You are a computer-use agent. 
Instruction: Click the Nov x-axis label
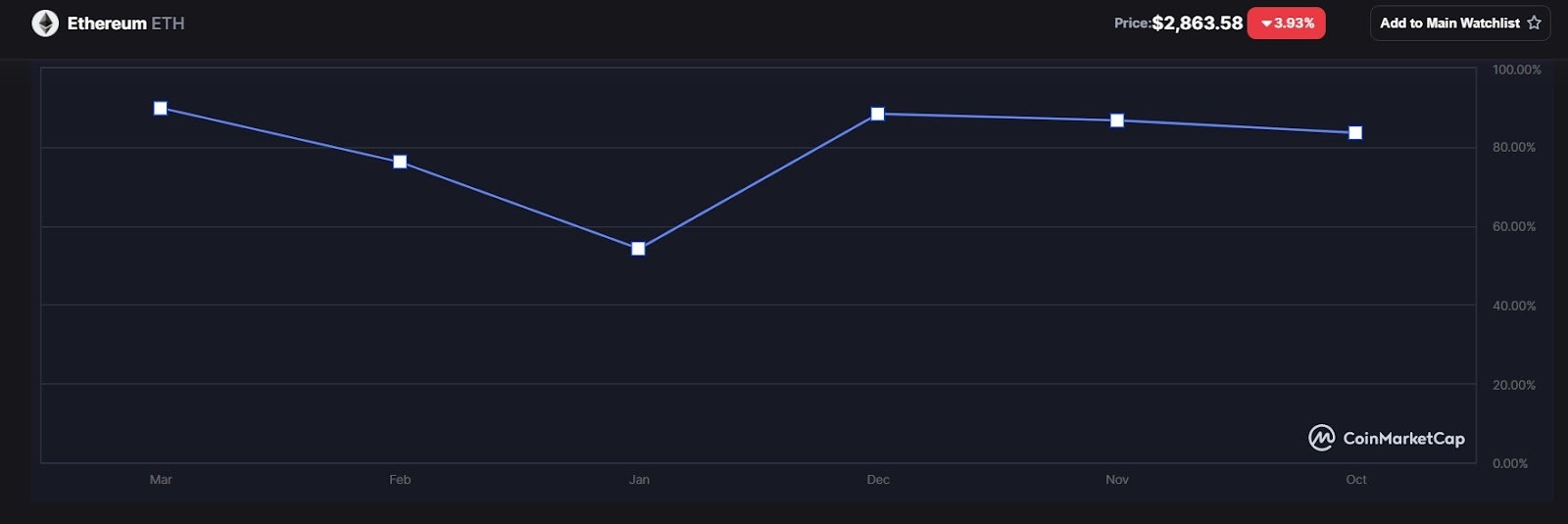pyautogui.click(x=1117, y=480)
